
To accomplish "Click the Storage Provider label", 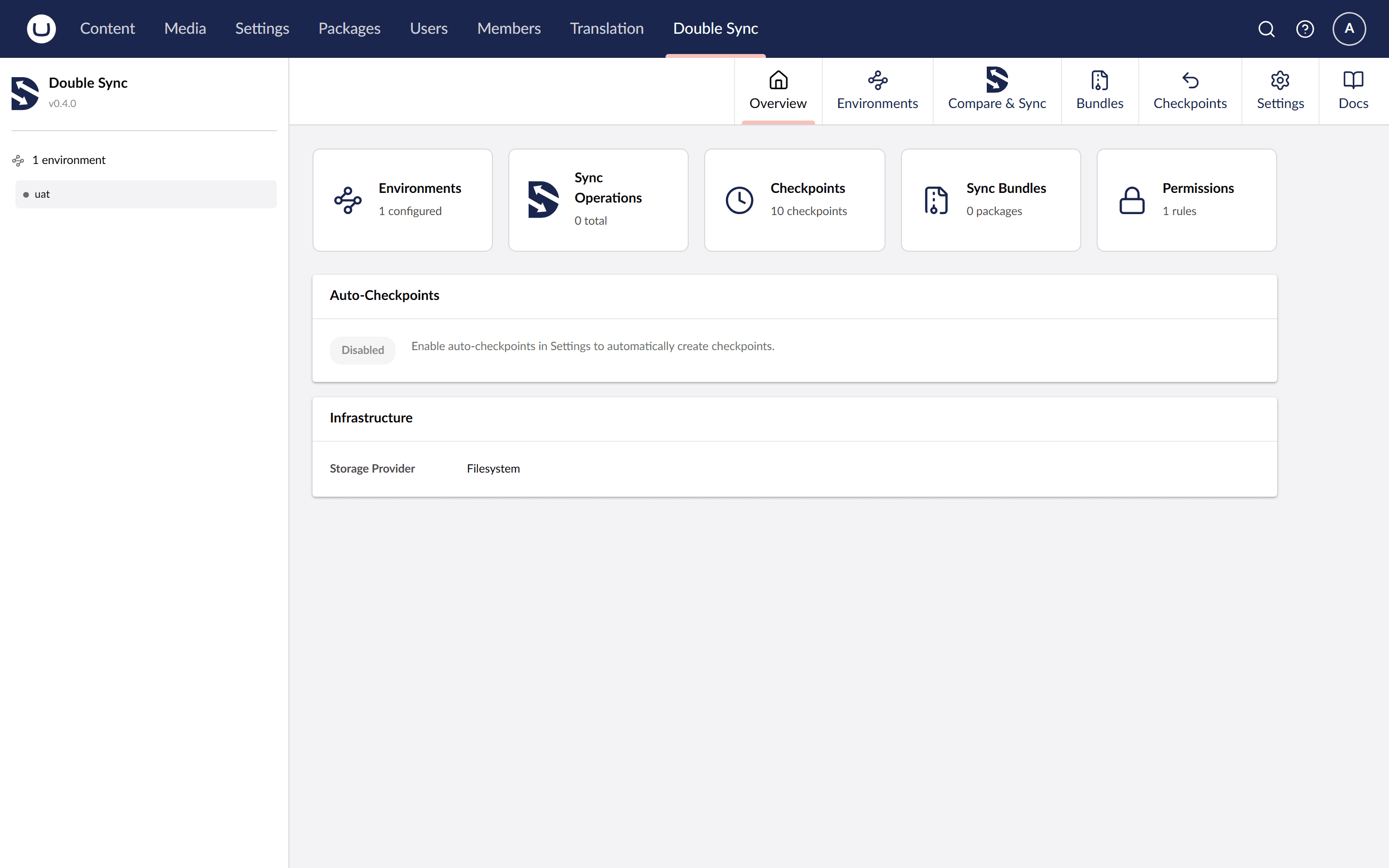I will [372, 468].
